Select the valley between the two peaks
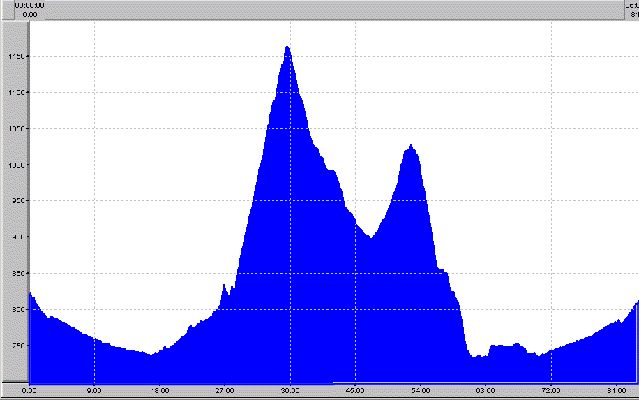 [370, 238]
